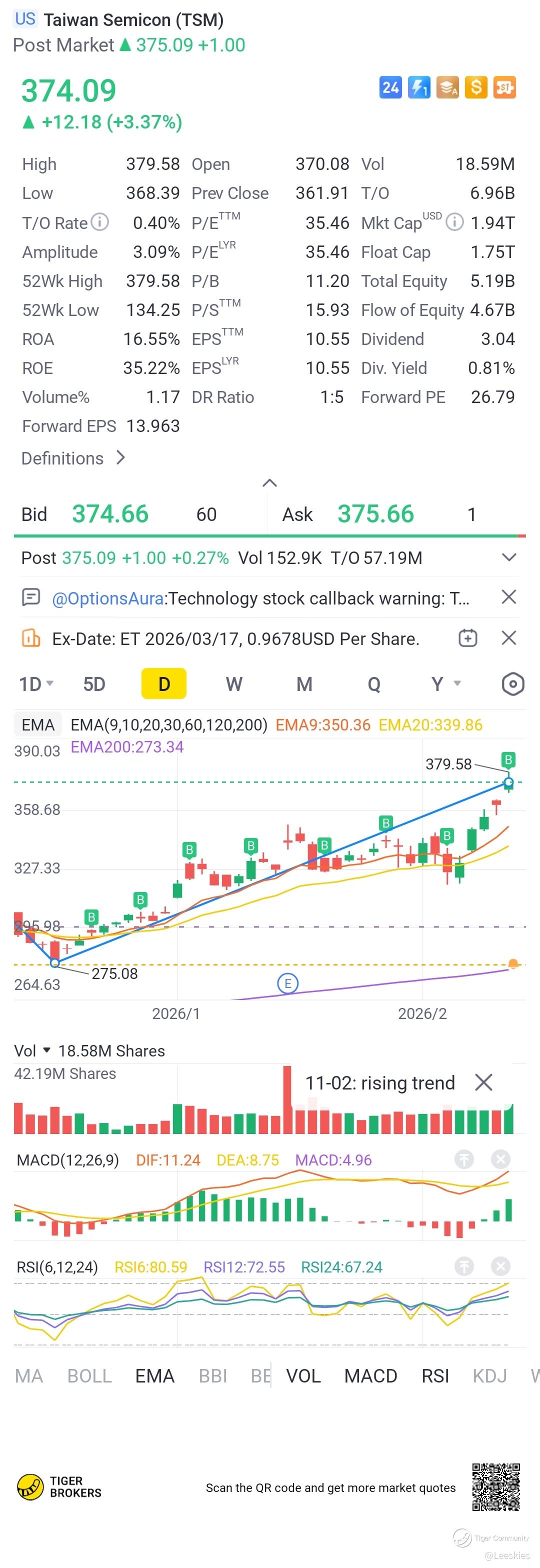Open the OptionsAura comment message icon

pos(30,597)
